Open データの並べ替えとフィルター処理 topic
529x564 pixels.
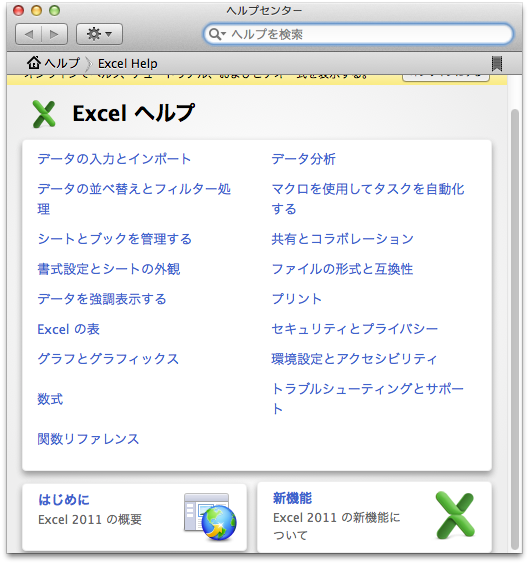coord(134,199)
